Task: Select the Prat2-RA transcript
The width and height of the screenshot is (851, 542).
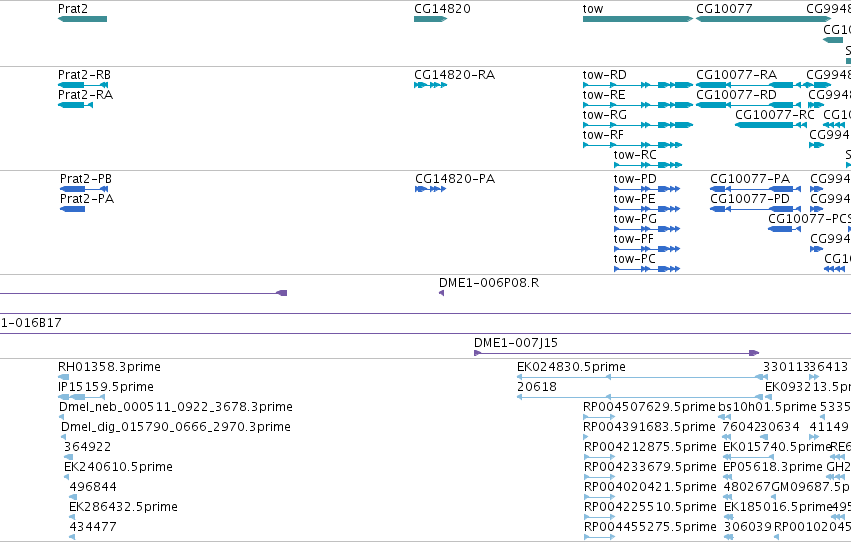Action: tap(75, 105)
